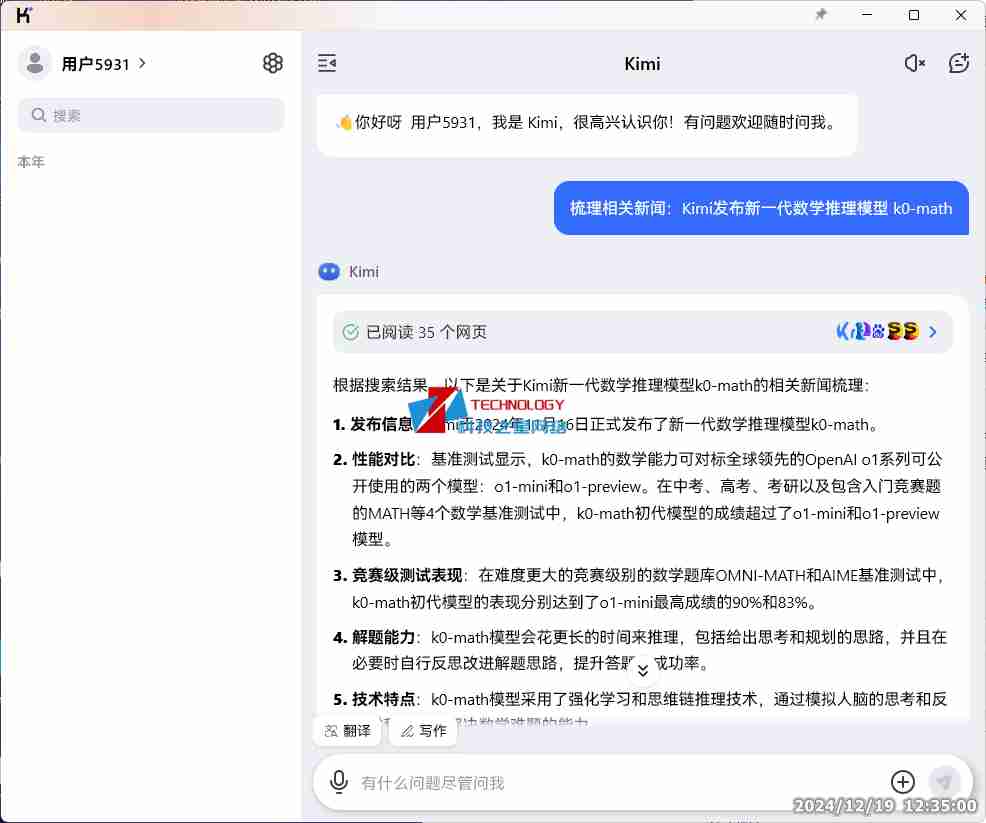This screenshot has height=823, width=986.
Task: Click the 翻译 translate button
Action: 347,731
